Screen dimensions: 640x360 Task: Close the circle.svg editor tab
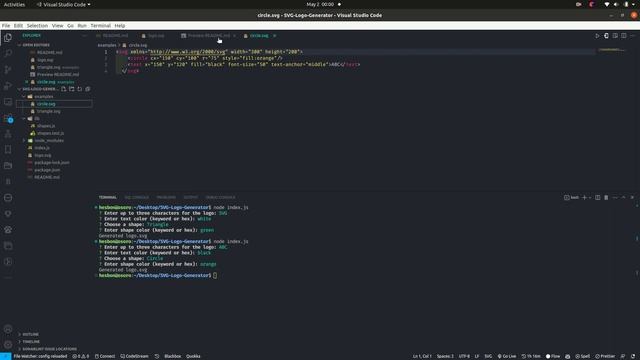(275, 36)
